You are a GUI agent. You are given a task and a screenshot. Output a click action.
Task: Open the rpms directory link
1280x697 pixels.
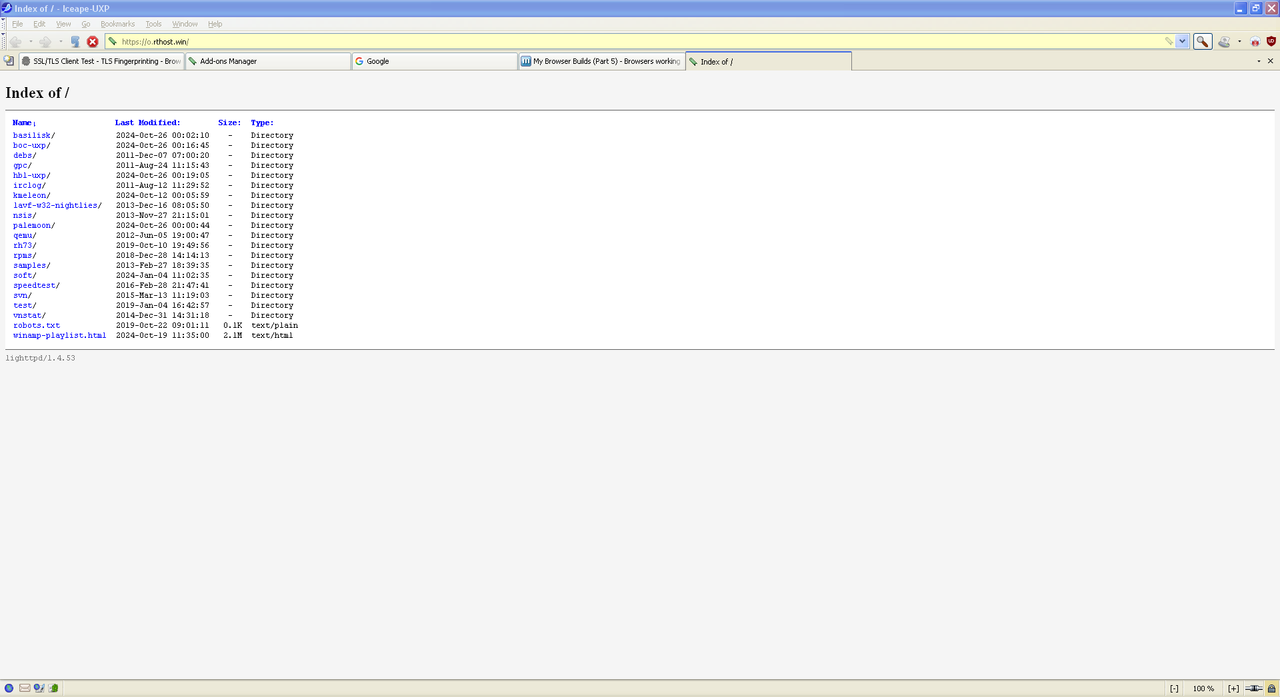tap(22, 255)
